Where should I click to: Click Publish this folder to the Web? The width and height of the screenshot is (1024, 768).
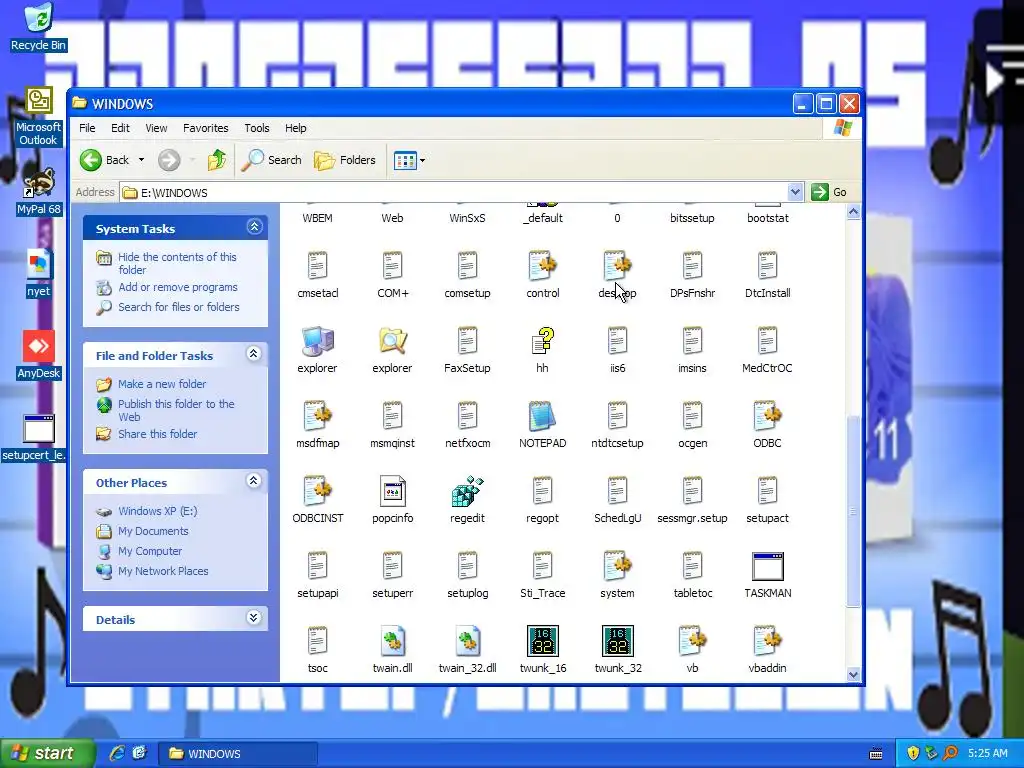tap(176, 410)
